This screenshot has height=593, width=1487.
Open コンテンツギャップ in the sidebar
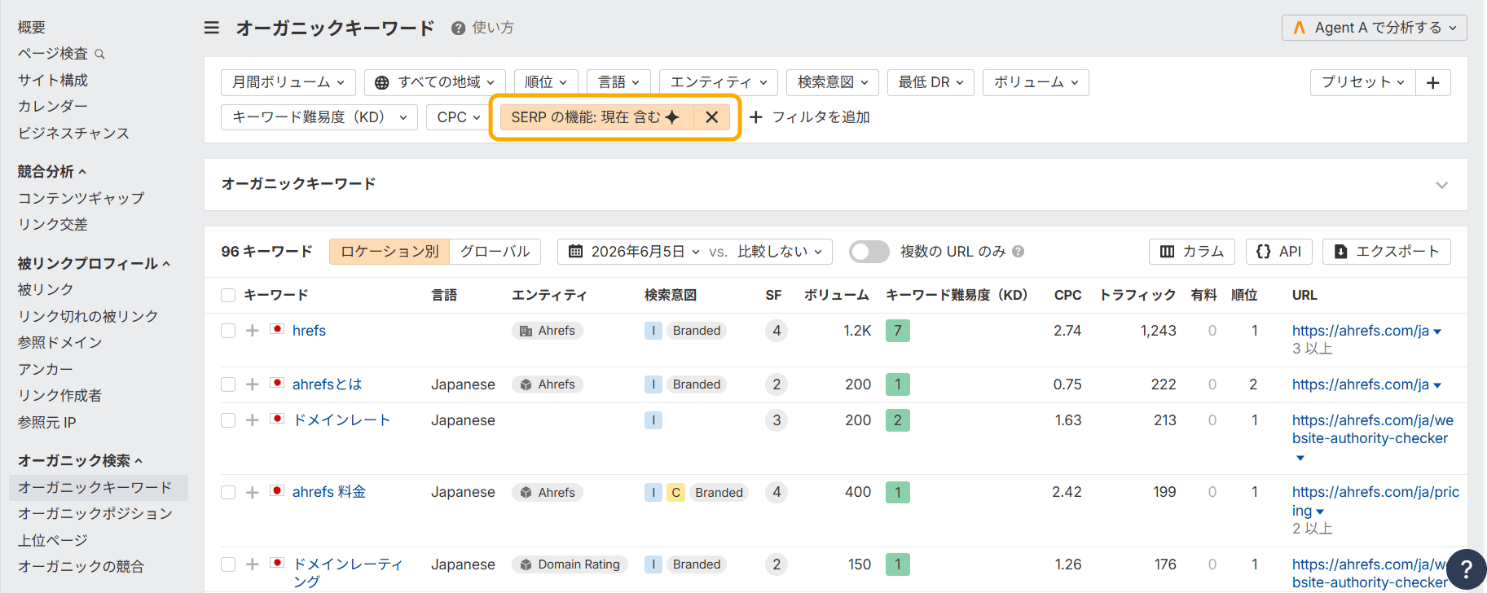click(81, 198)
